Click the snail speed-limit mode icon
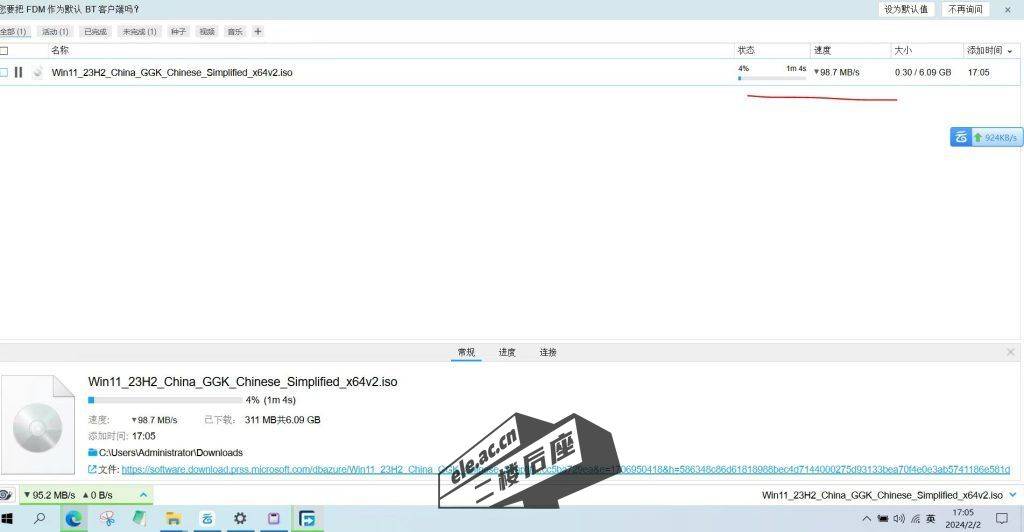Viewport: 1024px width, 532px height. pyautogui.click(x=5, y=495)
